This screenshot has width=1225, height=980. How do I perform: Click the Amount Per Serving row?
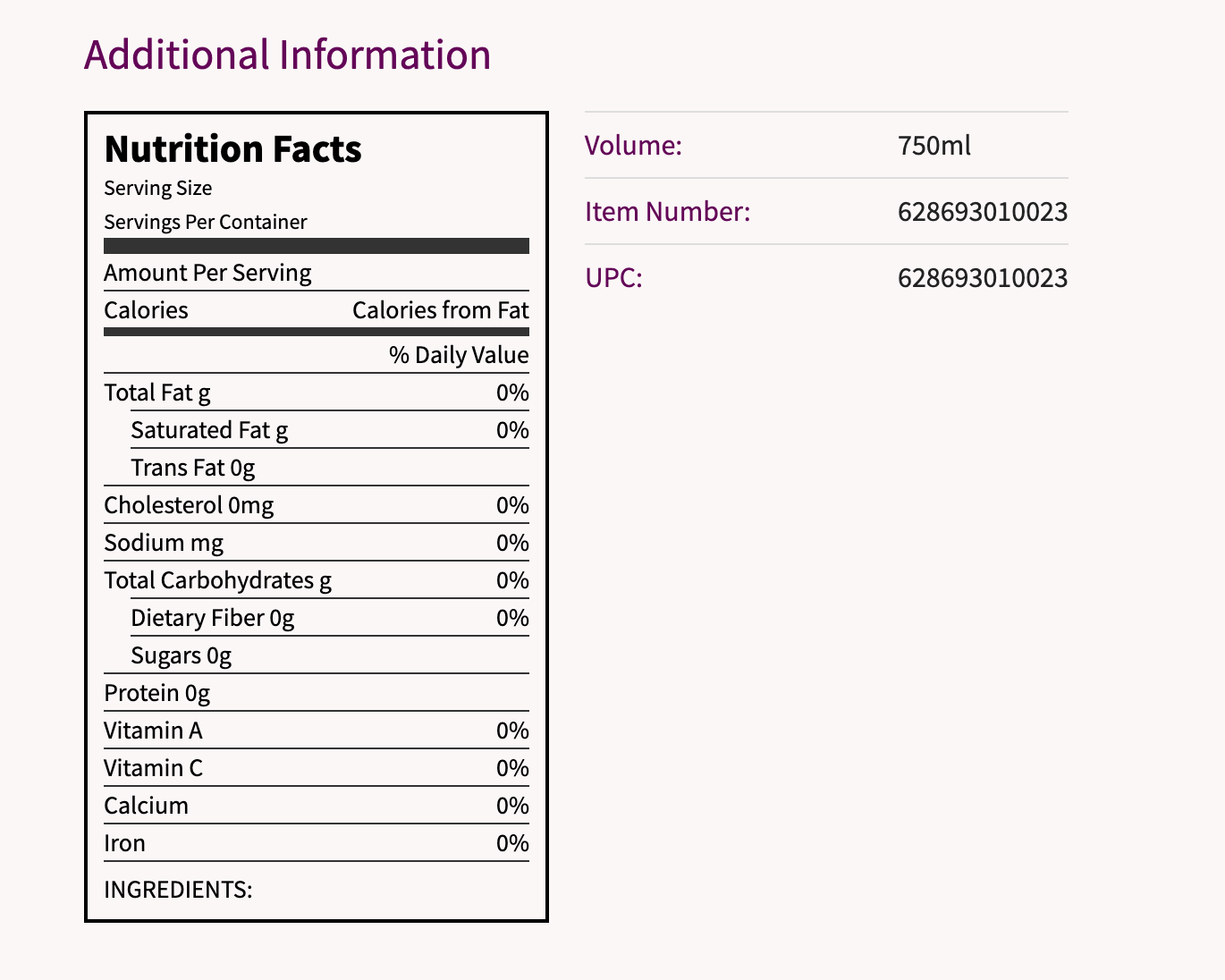point(207,274)
